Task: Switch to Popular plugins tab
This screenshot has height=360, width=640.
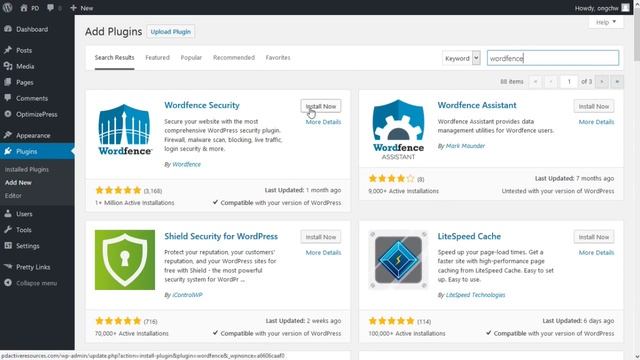Action: pos(191,58)
